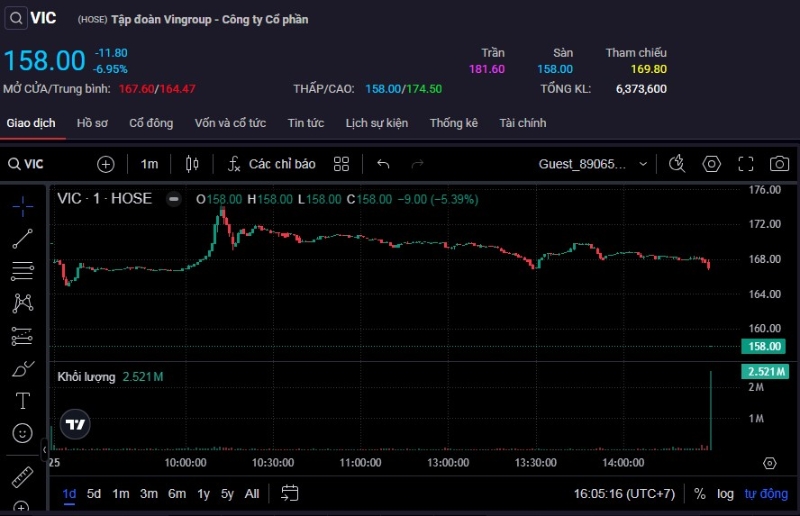800x516 pixels.
Task: Take a chart snapshot with camera icon
Action: click(x=780, y=164)
